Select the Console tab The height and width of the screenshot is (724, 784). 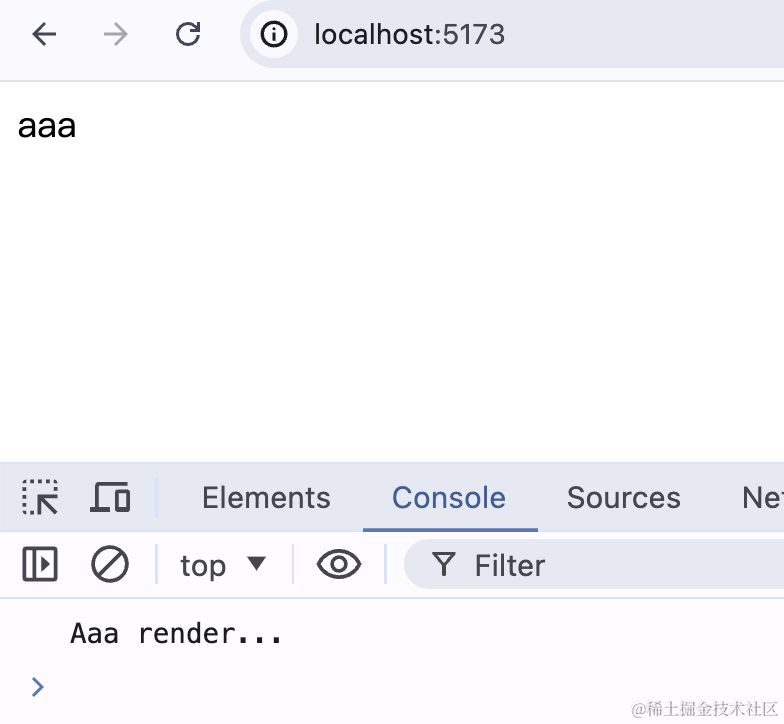[449, 497]
